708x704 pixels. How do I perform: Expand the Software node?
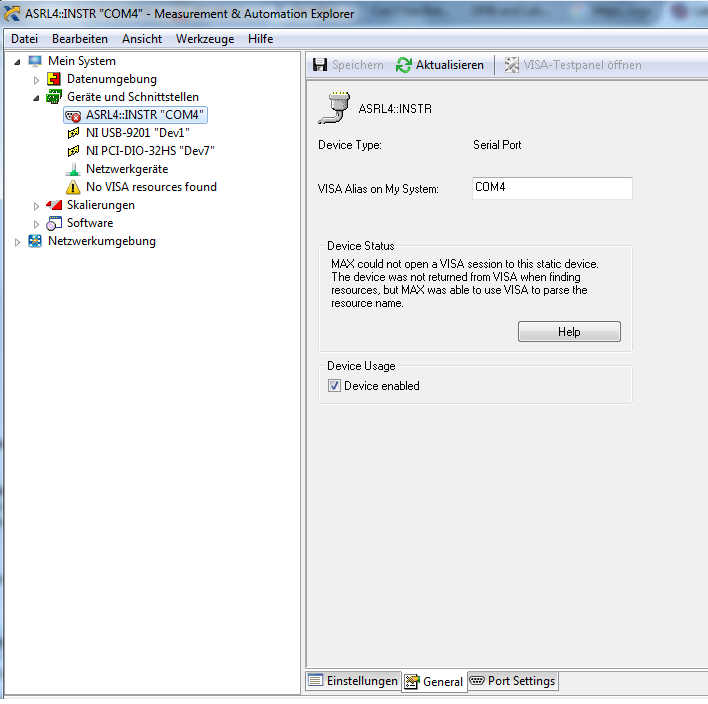pyautogui.click(x=36, y=224)
